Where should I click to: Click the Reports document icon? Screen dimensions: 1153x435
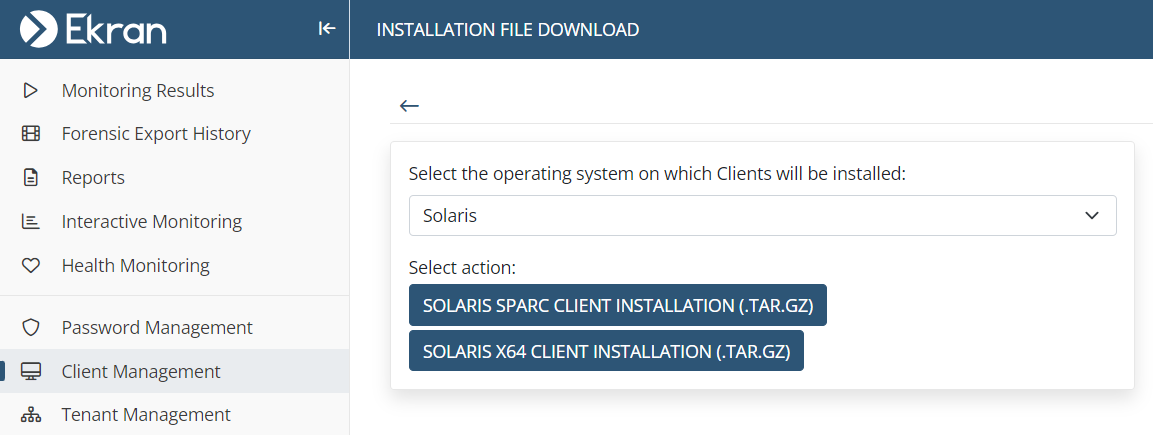(30, 178)
